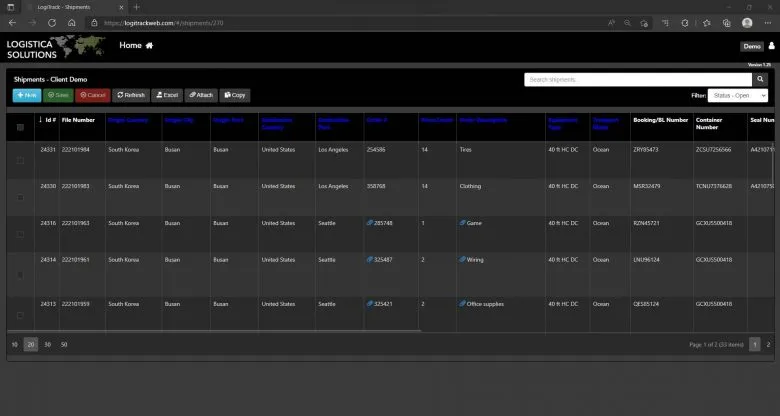Click file number 222101959
The image size is (780, 416).
point(76,304)
